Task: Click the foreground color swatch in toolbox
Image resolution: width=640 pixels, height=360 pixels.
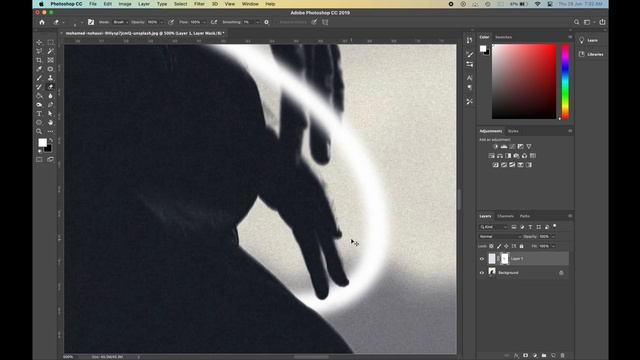Action: point(42,142)
